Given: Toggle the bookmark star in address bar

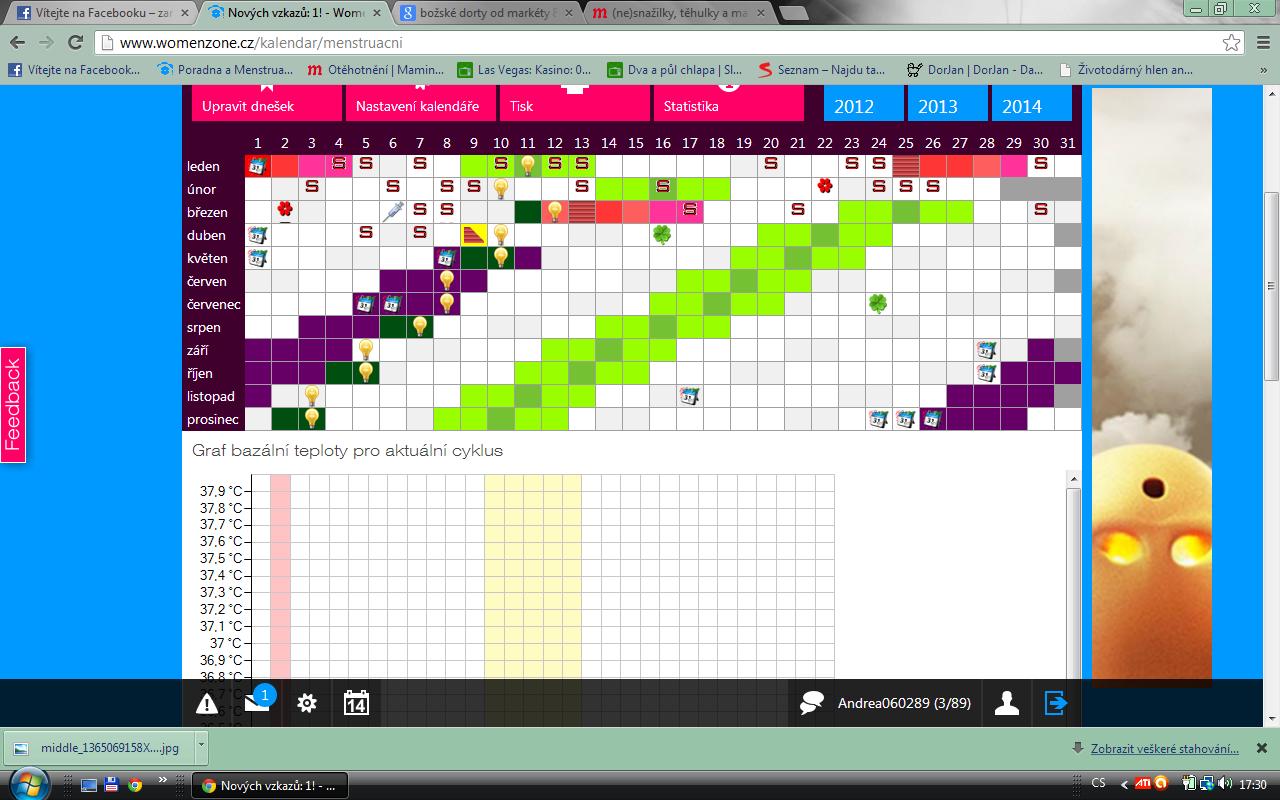Looking at the screenshot, I should pyautogui.click(x=1231, y=43).
